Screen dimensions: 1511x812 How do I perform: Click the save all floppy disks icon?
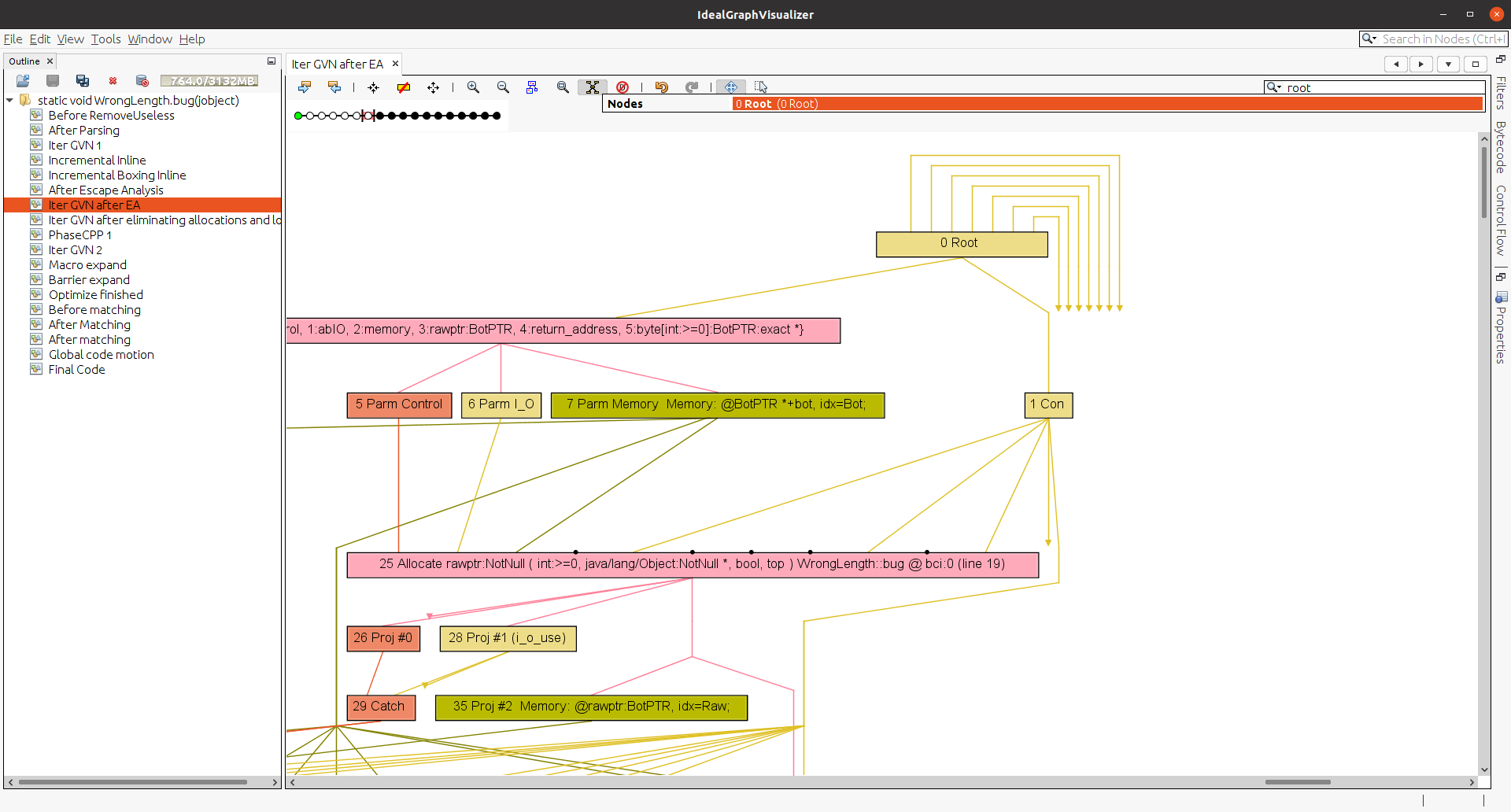[83, 81]
